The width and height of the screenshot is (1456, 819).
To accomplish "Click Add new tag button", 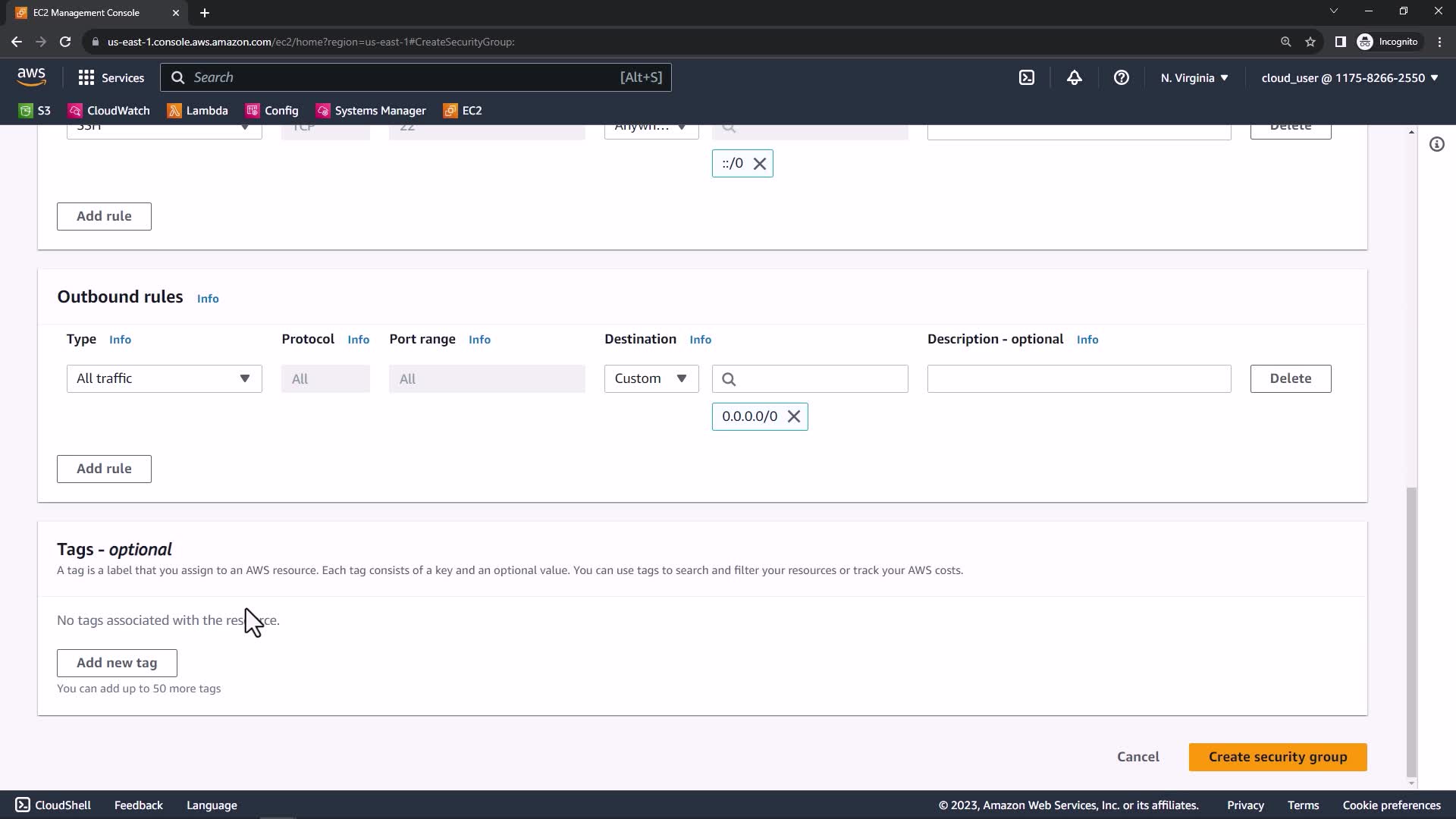I will 117,663.
